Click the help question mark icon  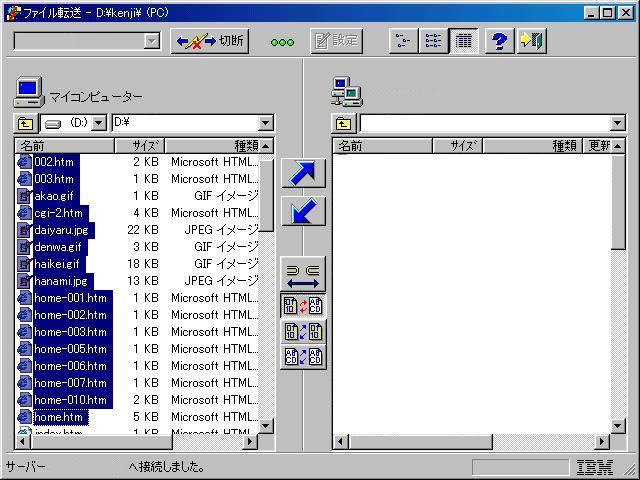click(x=500, y=41)
